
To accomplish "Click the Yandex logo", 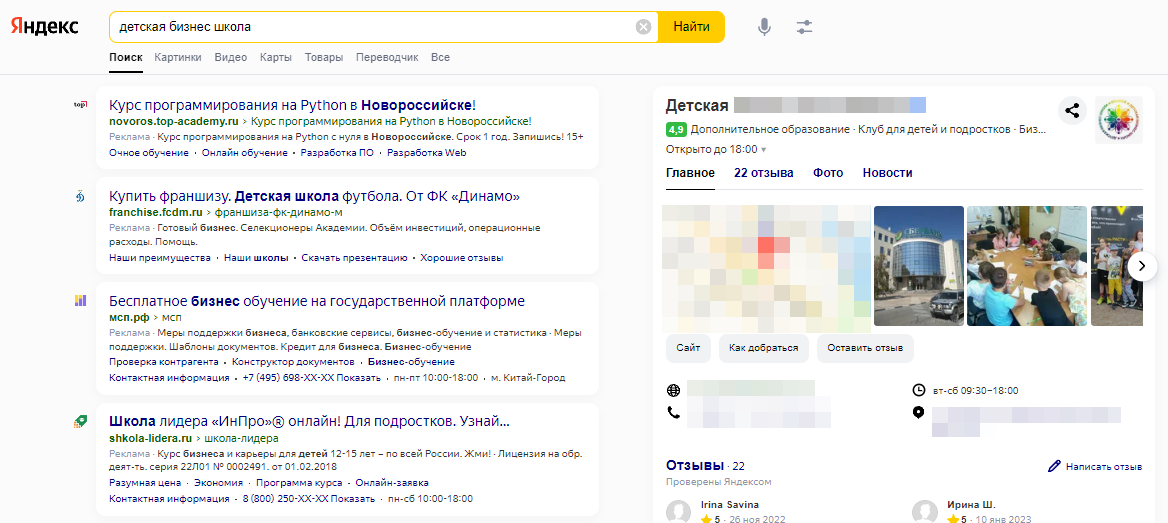I will 45,27.
